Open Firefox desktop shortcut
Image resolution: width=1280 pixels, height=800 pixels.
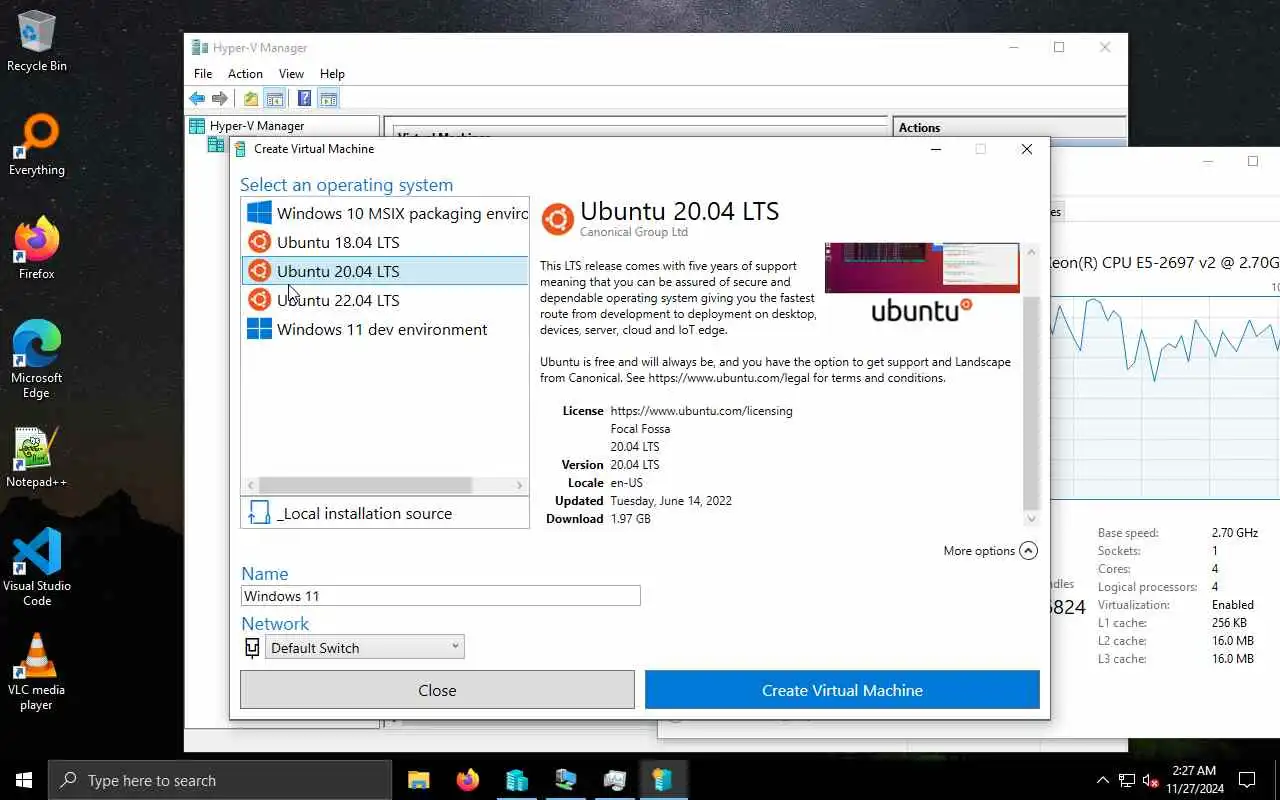tap(37, 249)
